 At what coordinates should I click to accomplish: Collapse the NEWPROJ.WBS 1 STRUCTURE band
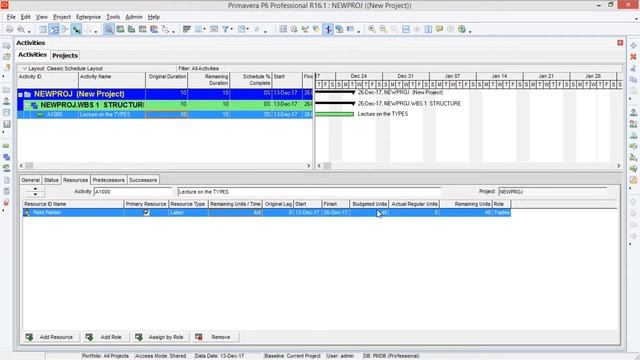pyautogui.click(x=27, y=105)
